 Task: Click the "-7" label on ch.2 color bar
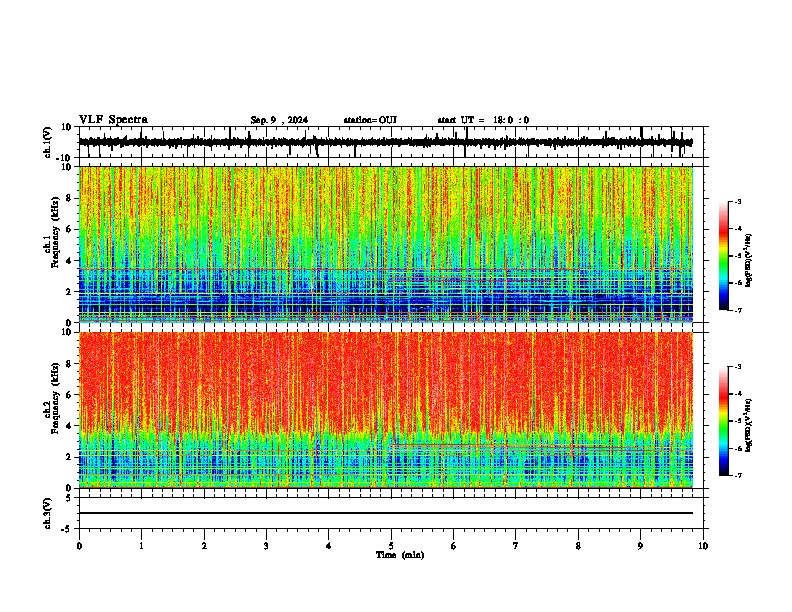coord(737,475)
